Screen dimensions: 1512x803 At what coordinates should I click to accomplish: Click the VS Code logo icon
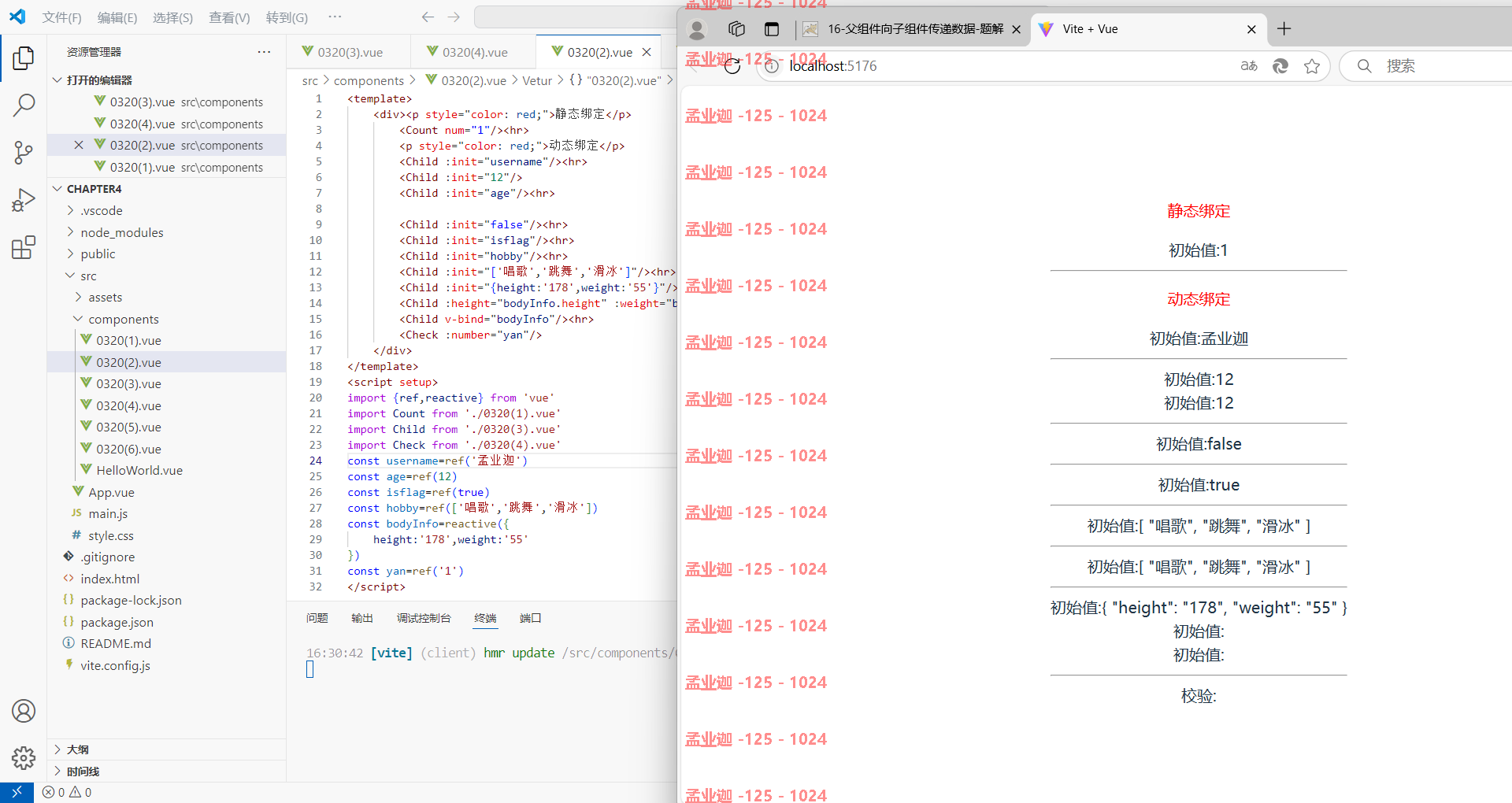(x=17, y=17)
